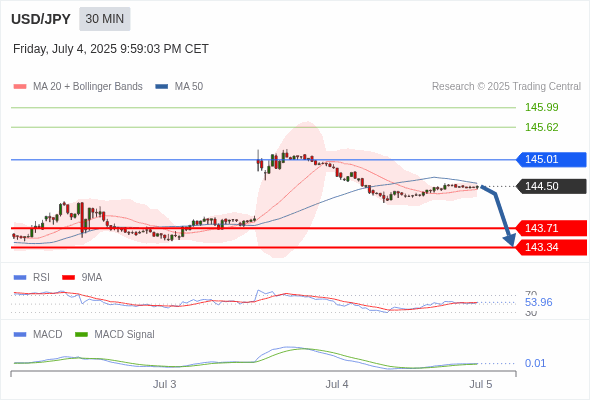Click the Jul 5 axis date label
This screenshot has height=400, width=590.
(x=481, y=384)
